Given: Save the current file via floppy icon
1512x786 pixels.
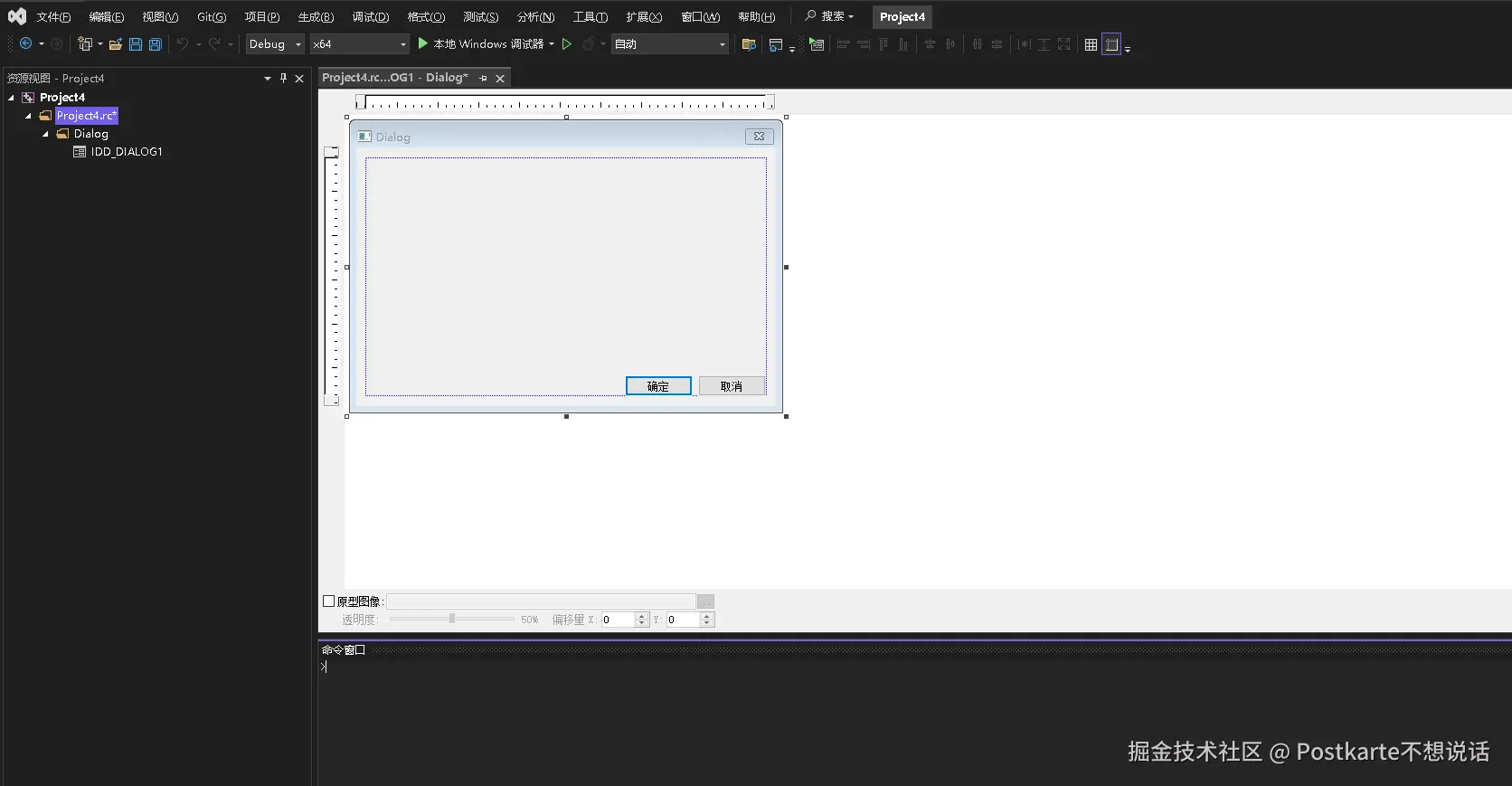Looking at the screenshot, I should point(136,43).
